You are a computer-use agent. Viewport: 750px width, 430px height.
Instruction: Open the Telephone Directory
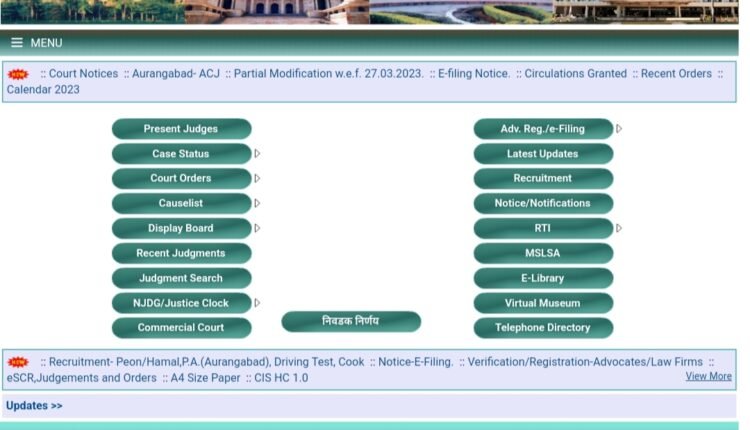[542, 328]
